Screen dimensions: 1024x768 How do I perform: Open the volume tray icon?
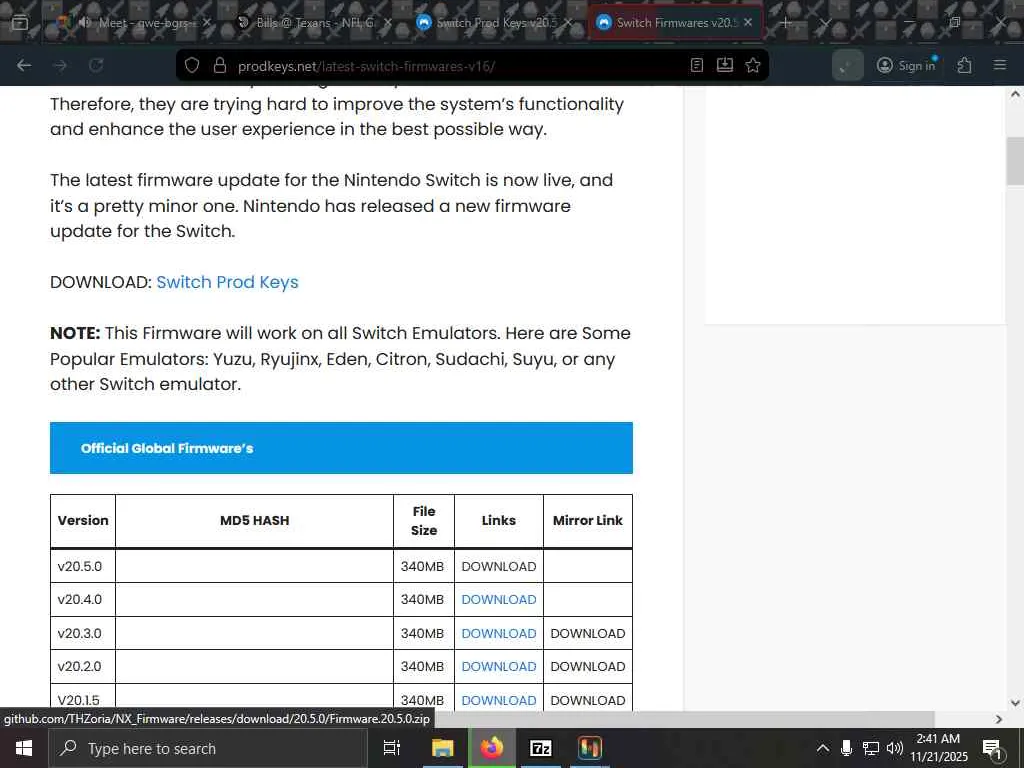(895, 748)
